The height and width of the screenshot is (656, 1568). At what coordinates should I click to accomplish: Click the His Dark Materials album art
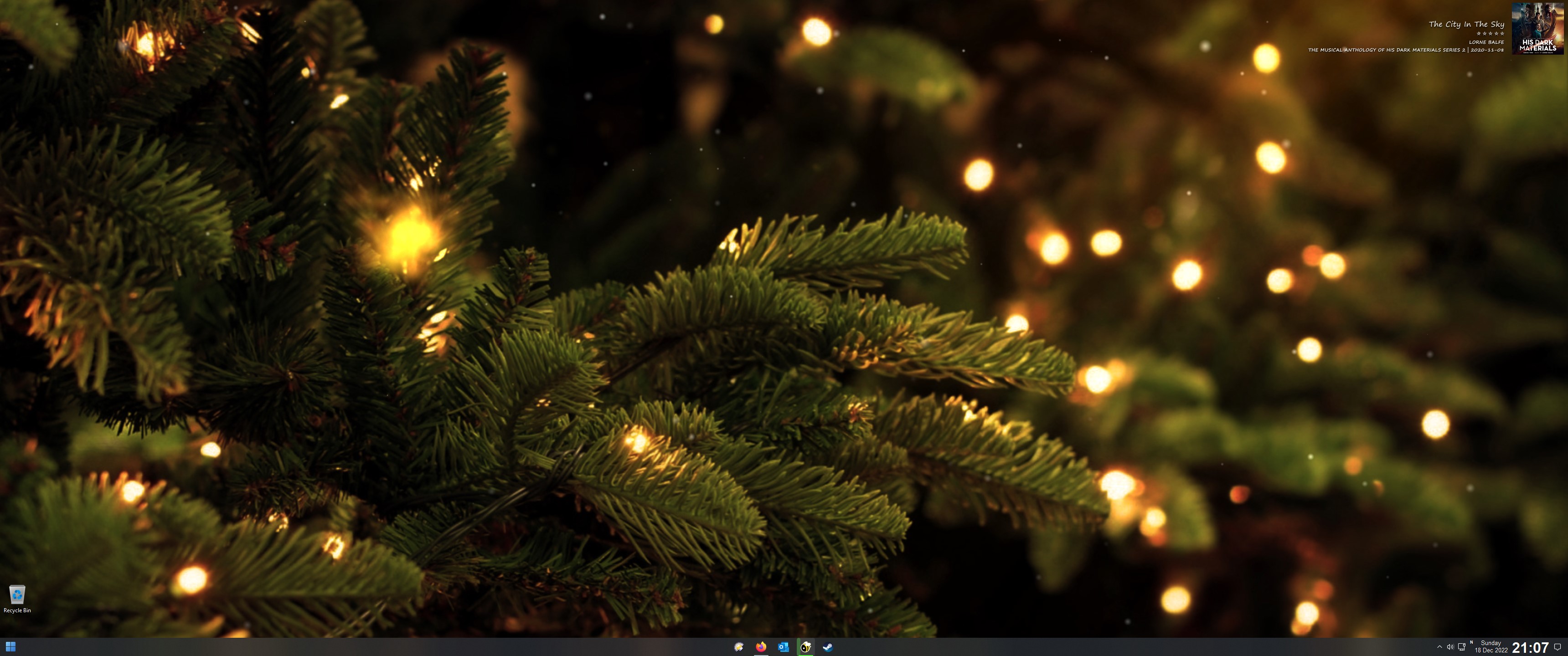pos(1537,28)
